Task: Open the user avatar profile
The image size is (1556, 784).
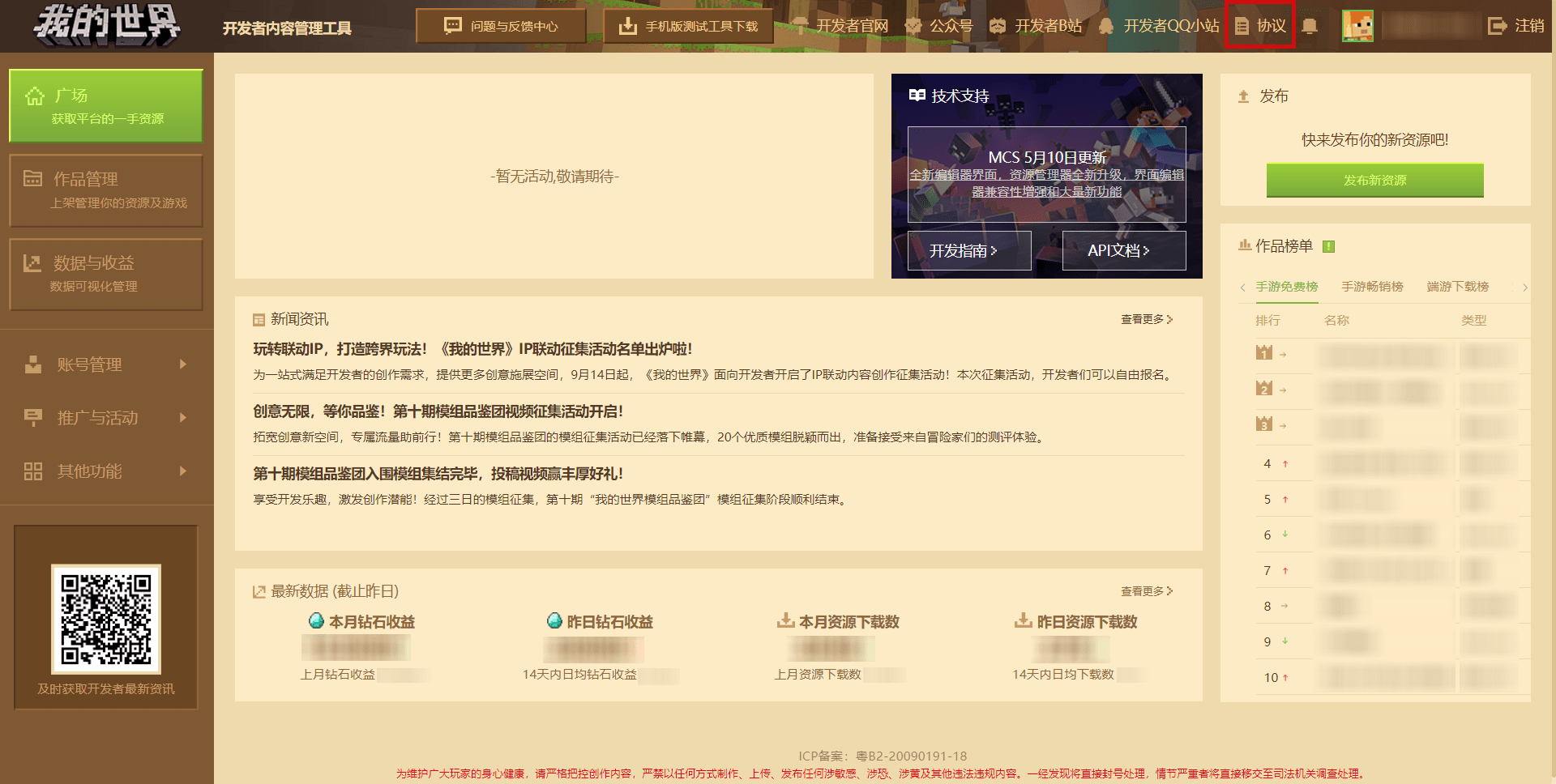Action: 1357,26
